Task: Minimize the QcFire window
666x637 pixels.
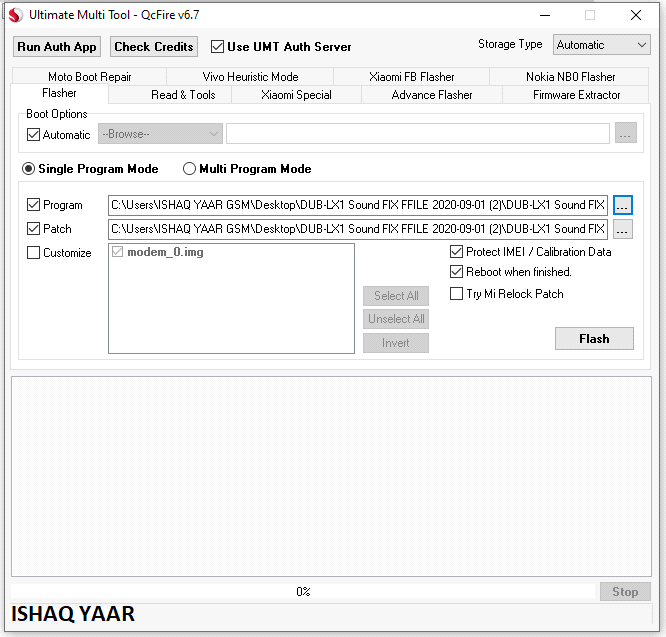Action: tap(545, 15)
